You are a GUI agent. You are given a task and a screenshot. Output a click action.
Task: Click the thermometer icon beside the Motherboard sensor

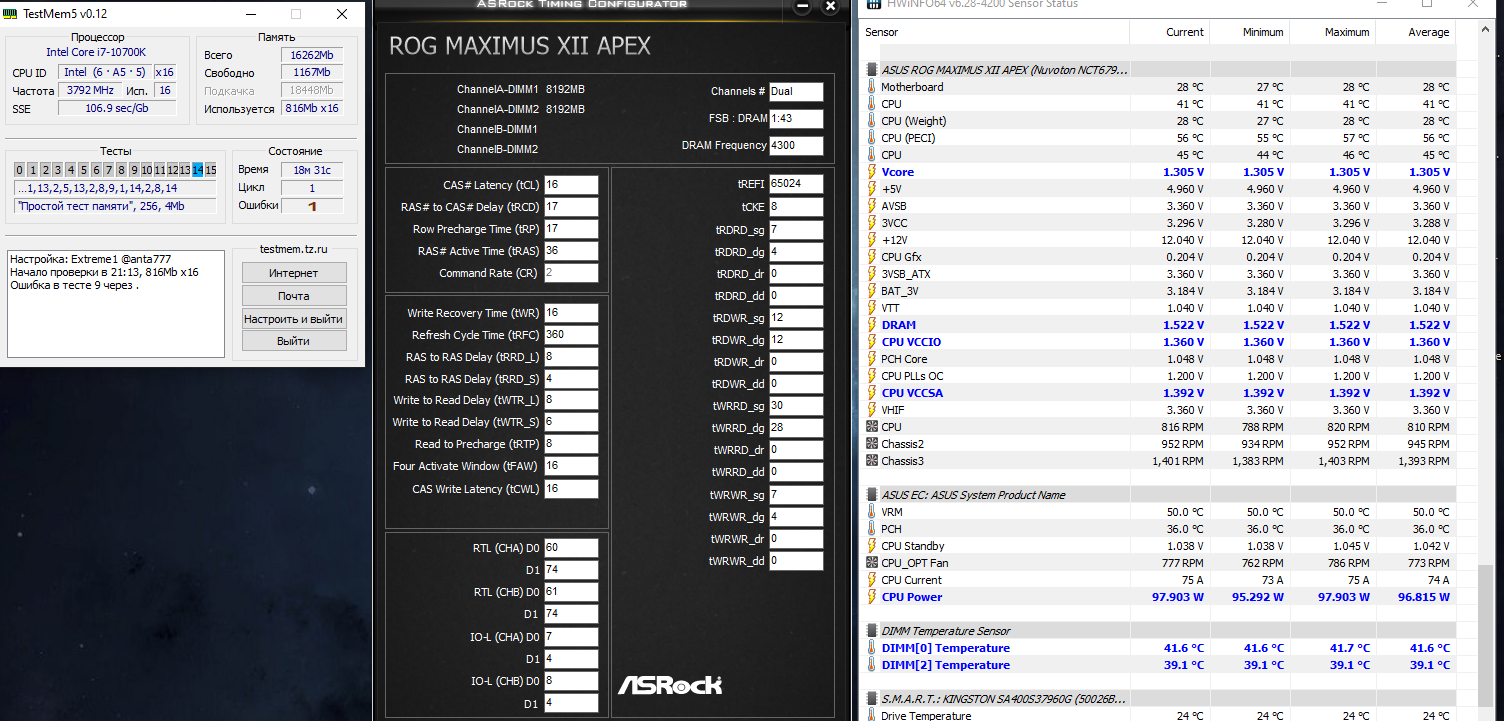click(871, 87)
